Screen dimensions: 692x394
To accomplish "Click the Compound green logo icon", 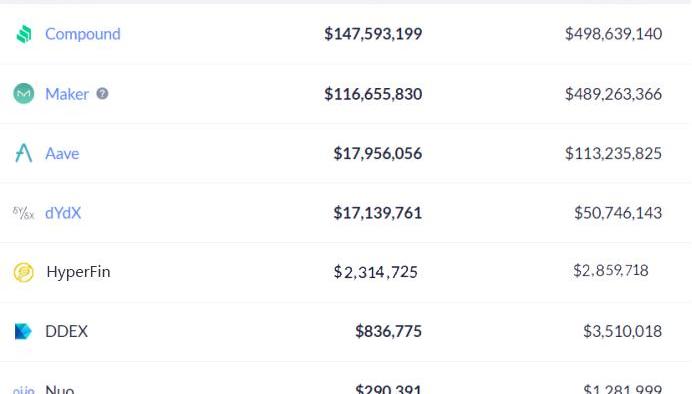I will pyautogui.click(x=24, y=34).
